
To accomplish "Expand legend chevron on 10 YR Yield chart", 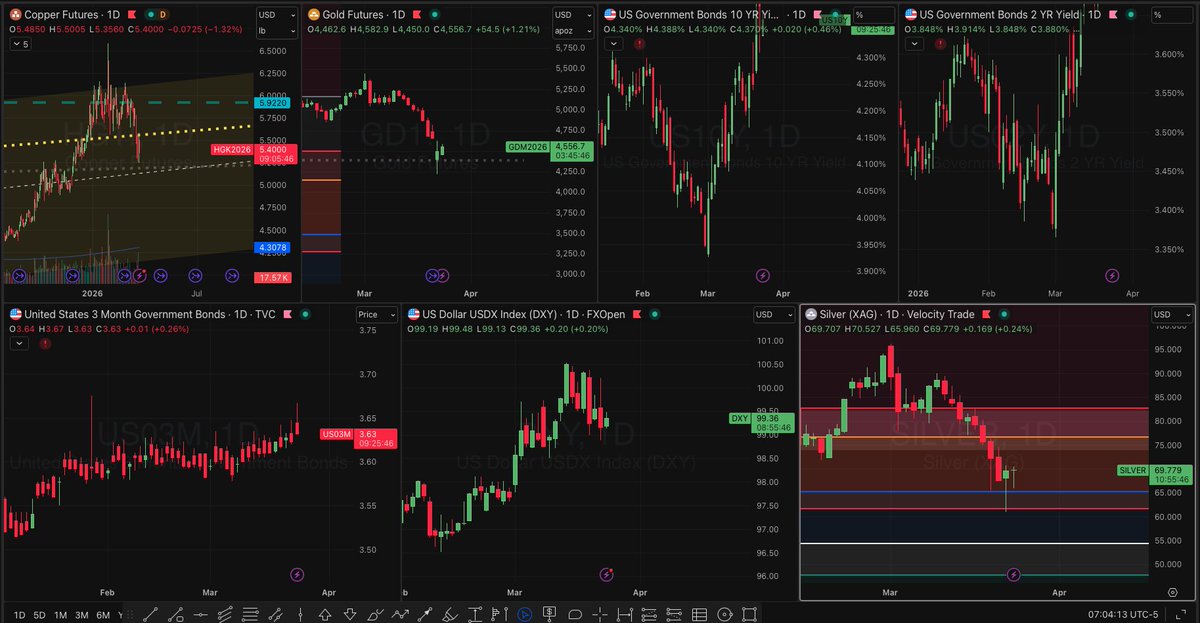I will [614, 44].
